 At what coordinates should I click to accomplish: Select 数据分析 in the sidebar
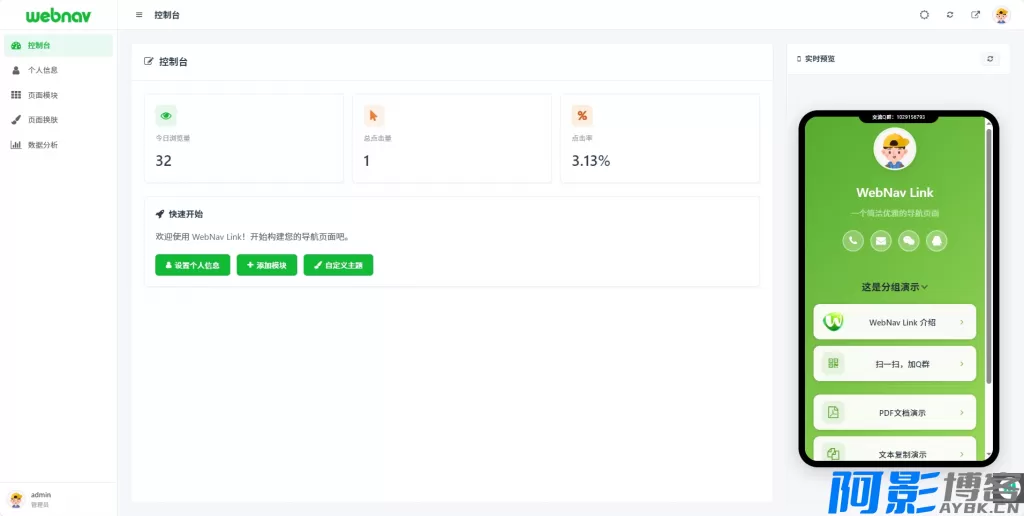tap(42, 145)
